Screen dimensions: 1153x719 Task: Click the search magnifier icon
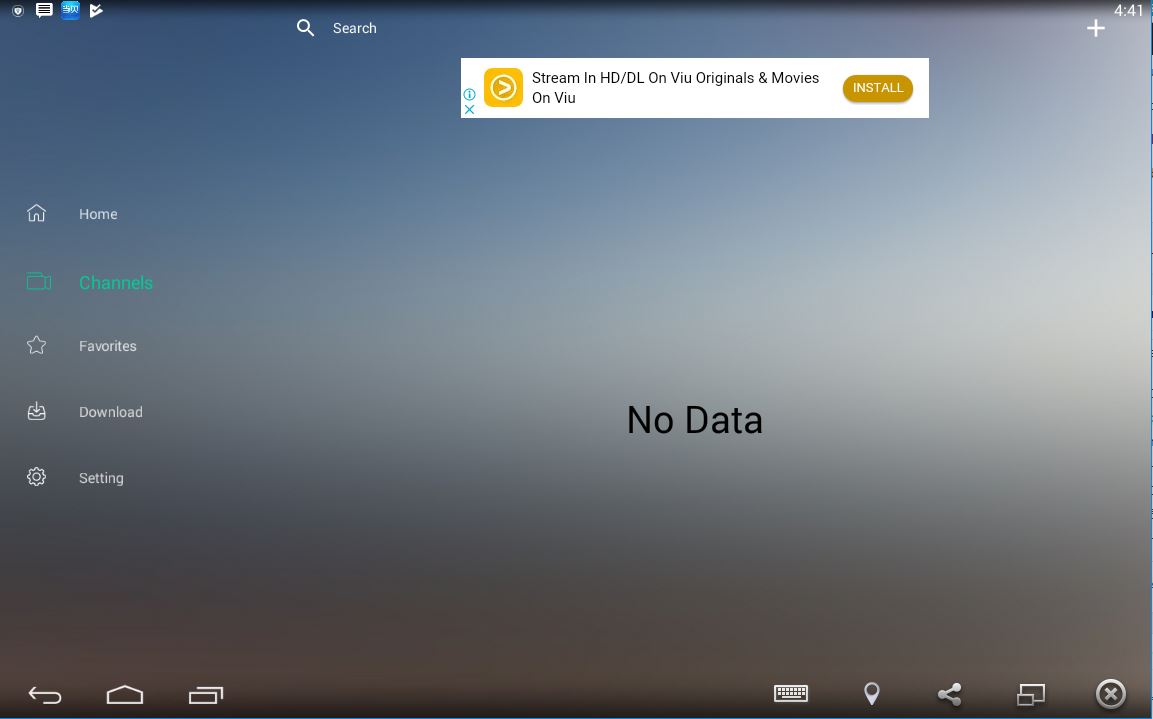(x=306, y=28)
